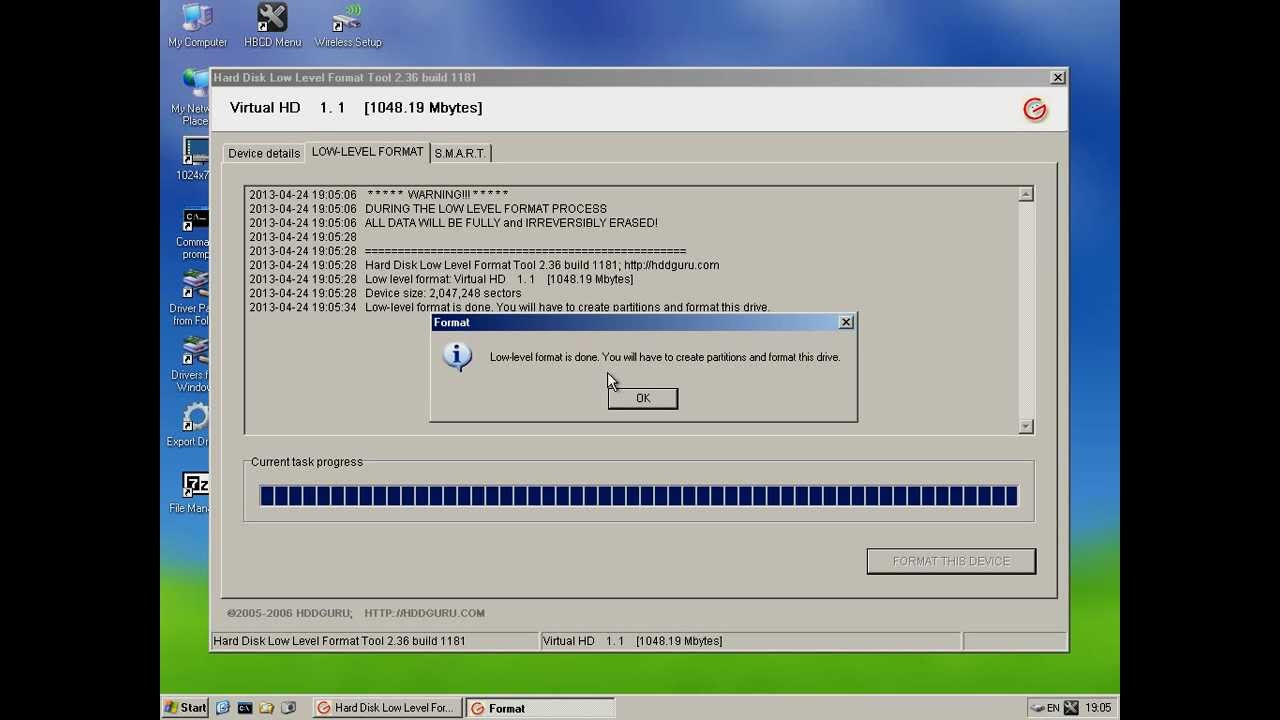This screenshot has height=720, width=1280.
Task: Click the dialog message 'Low-level format is done'
Action: point(665,357)
